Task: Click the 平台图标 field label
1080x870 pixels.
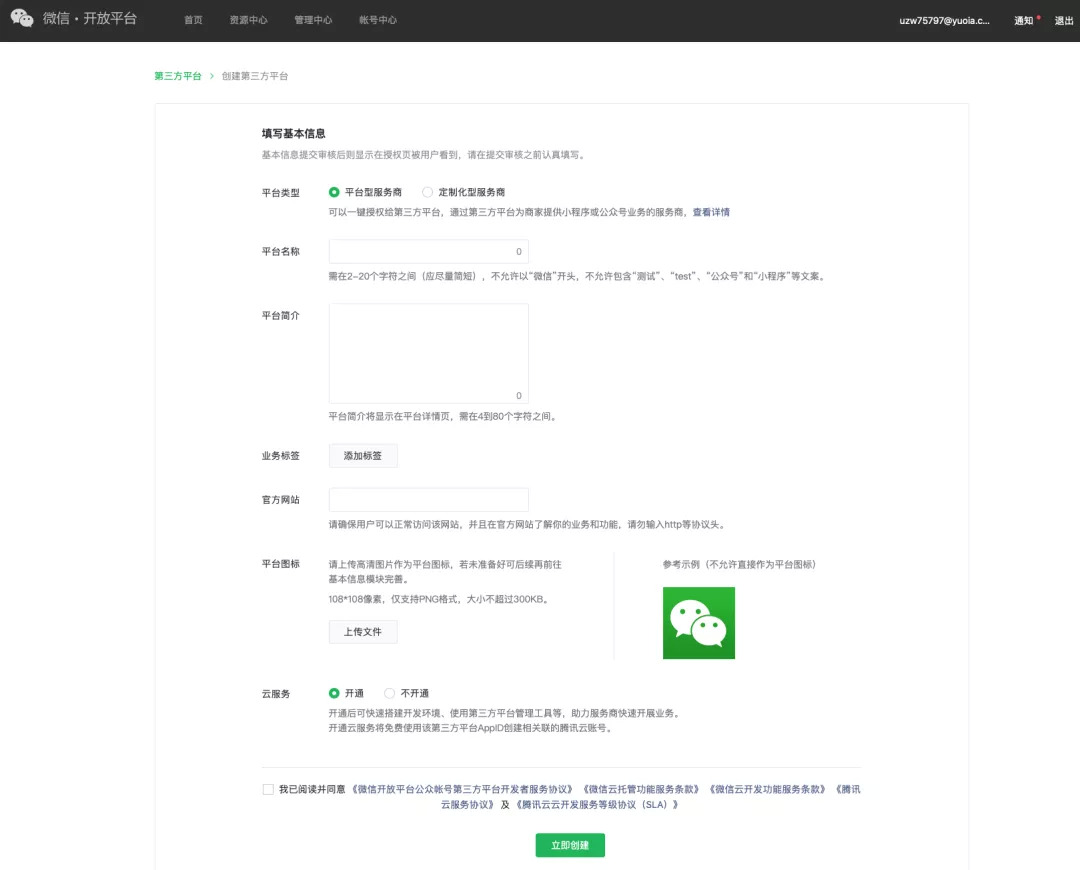Action: point(281,564)
